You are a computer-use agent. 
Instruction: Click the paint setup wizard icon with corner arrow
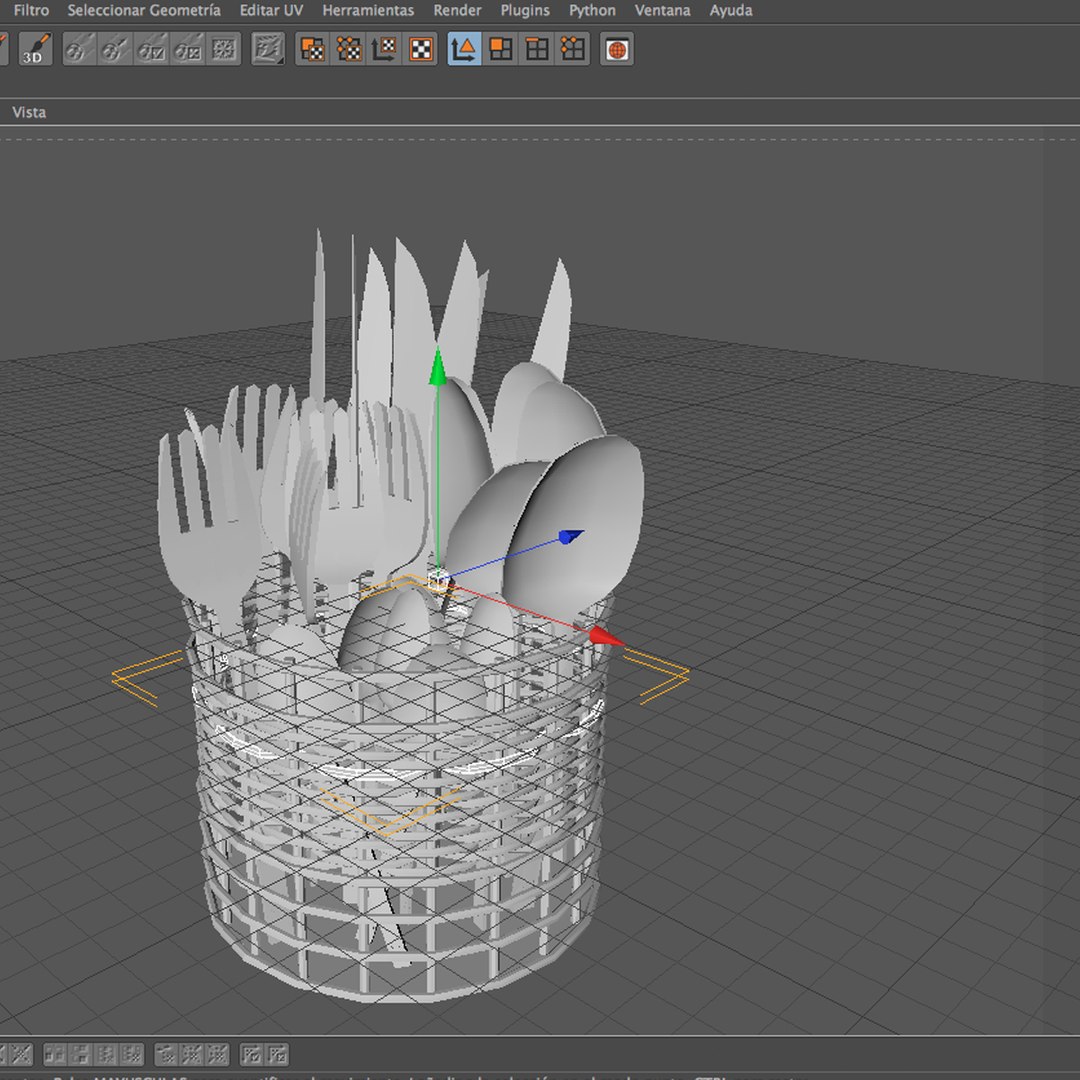point(268,49)
